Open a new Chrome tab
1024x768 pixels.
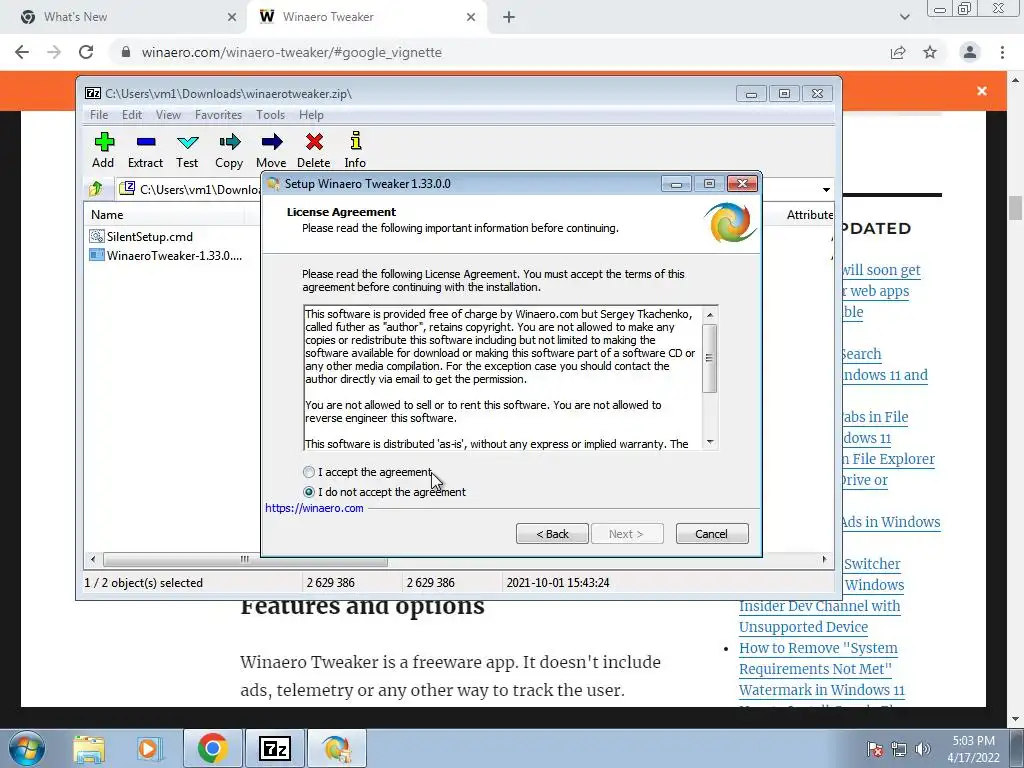click(509, 17)
